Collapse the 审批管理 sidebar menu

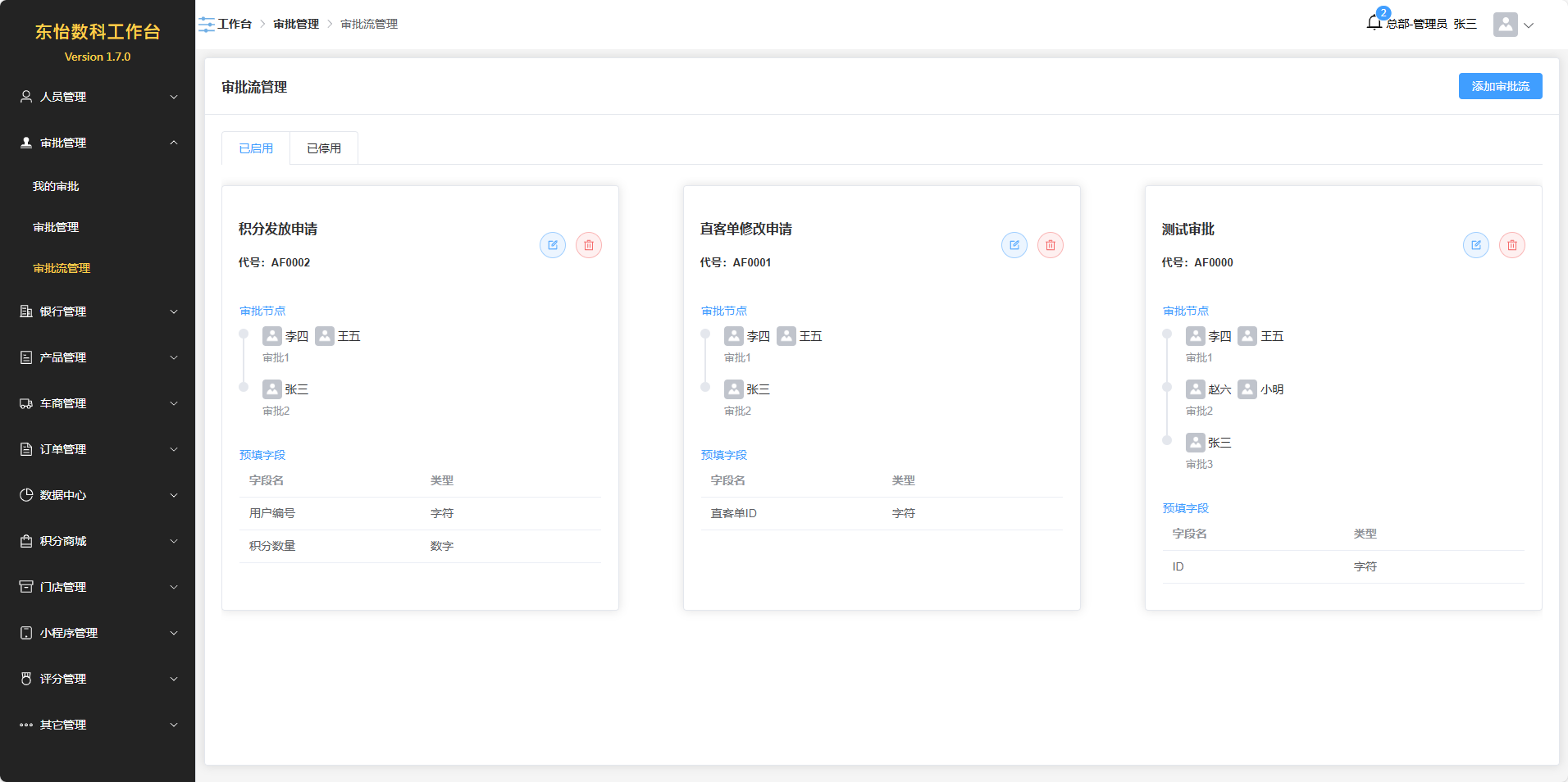pos(98,143)
